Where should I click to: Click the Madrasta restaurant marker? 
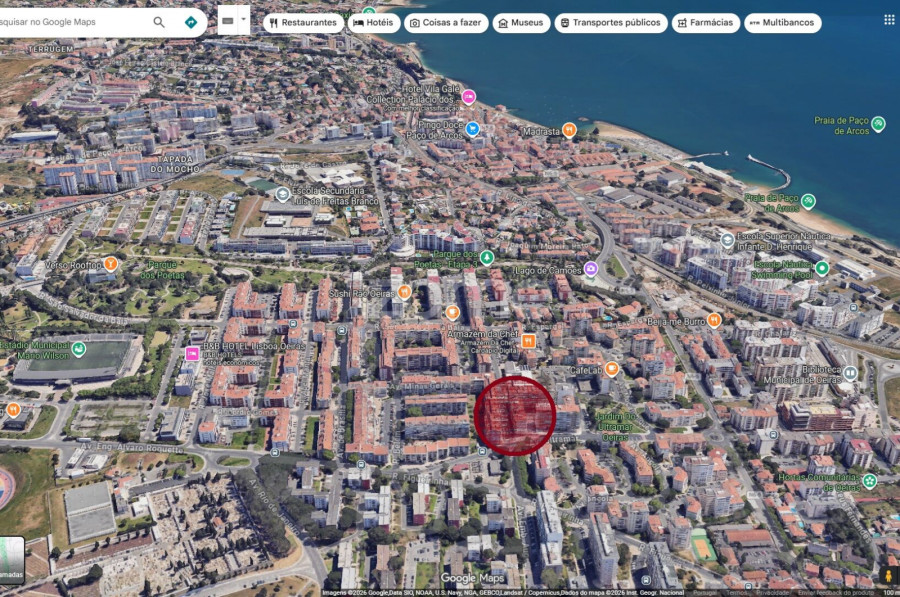click(569, 130)
